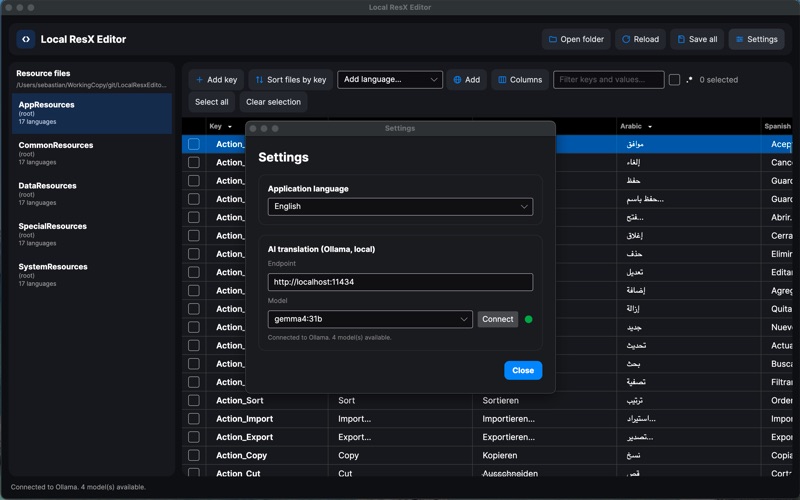Click the Columns layout icon
Image resolution: width=800 pixels, height=500 pixels.
coord(502,80)
